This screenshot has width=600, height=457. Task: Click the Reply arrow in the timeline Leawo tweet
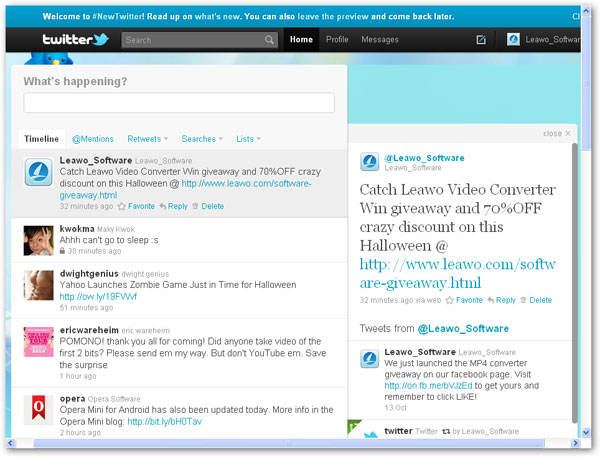[163, 206]
